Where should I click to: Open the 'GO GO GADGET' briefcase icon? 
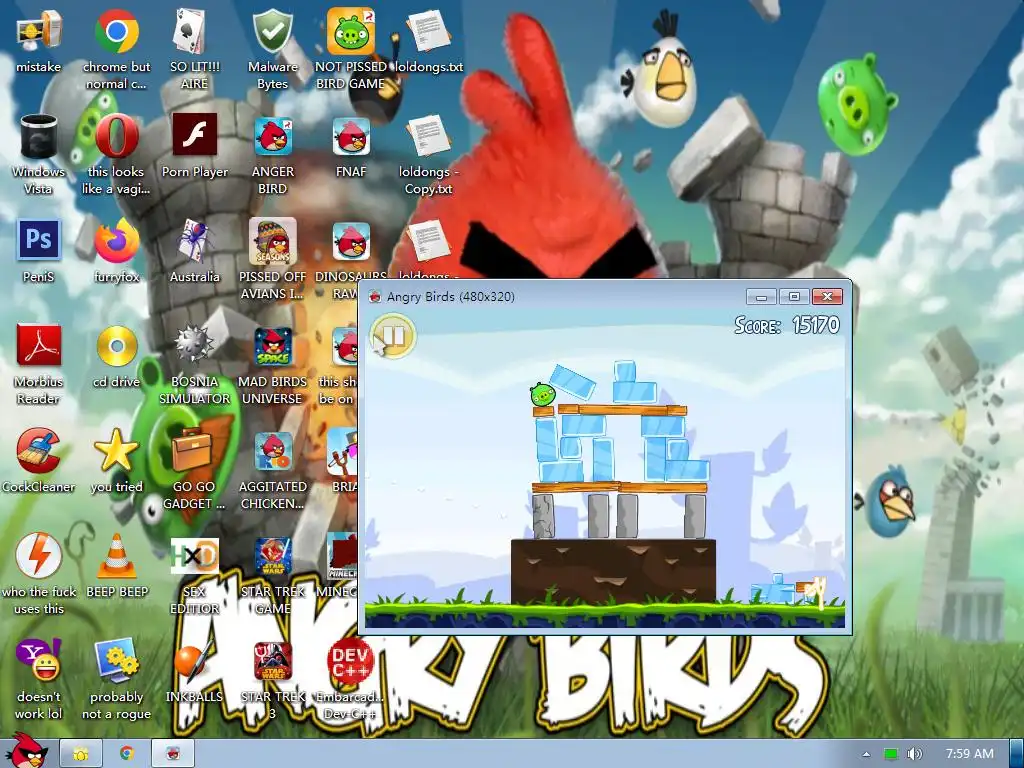(193, 469)
